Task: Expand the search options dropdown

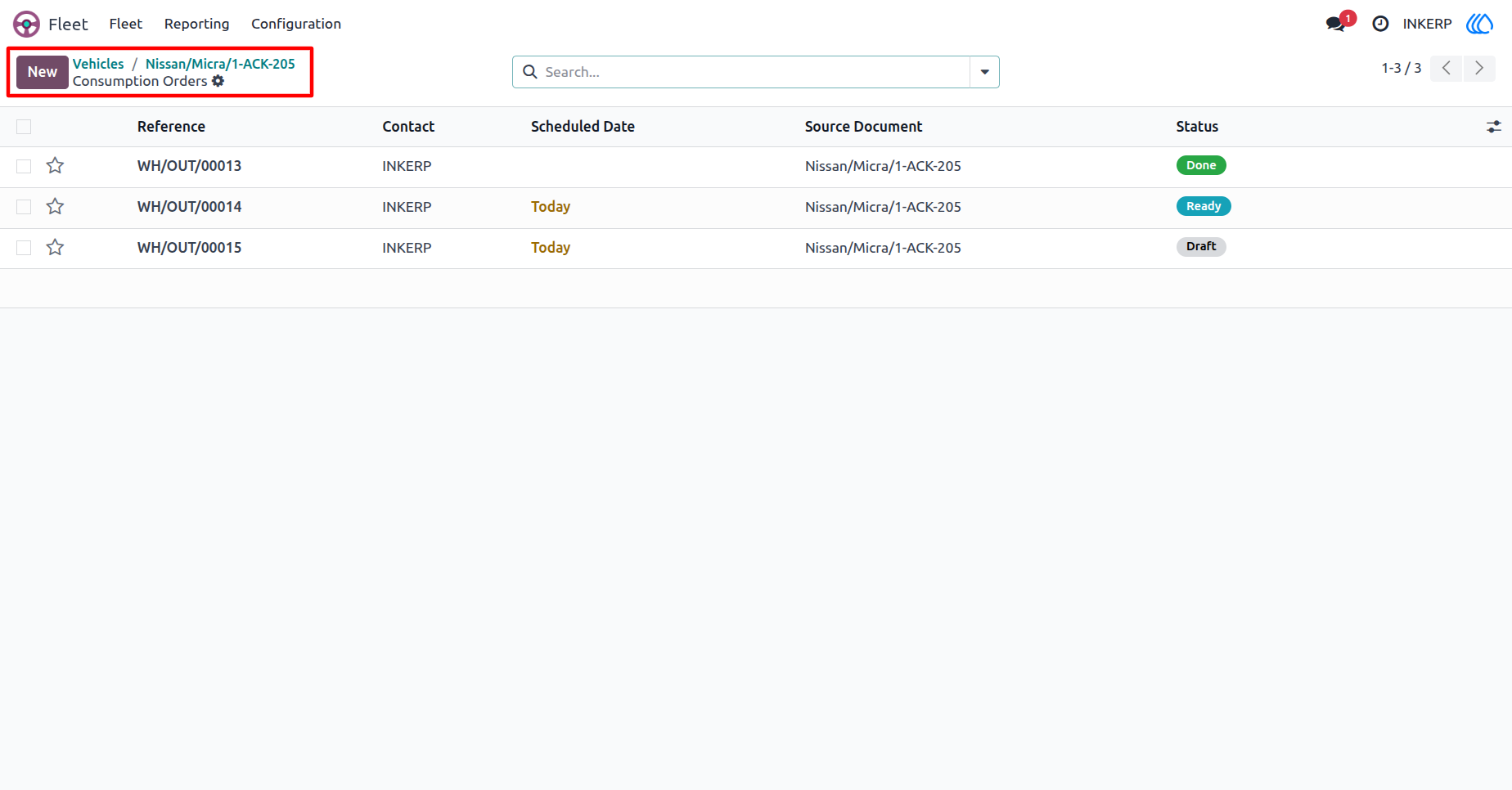Action: pyautogui.click(x=984, y=72)
